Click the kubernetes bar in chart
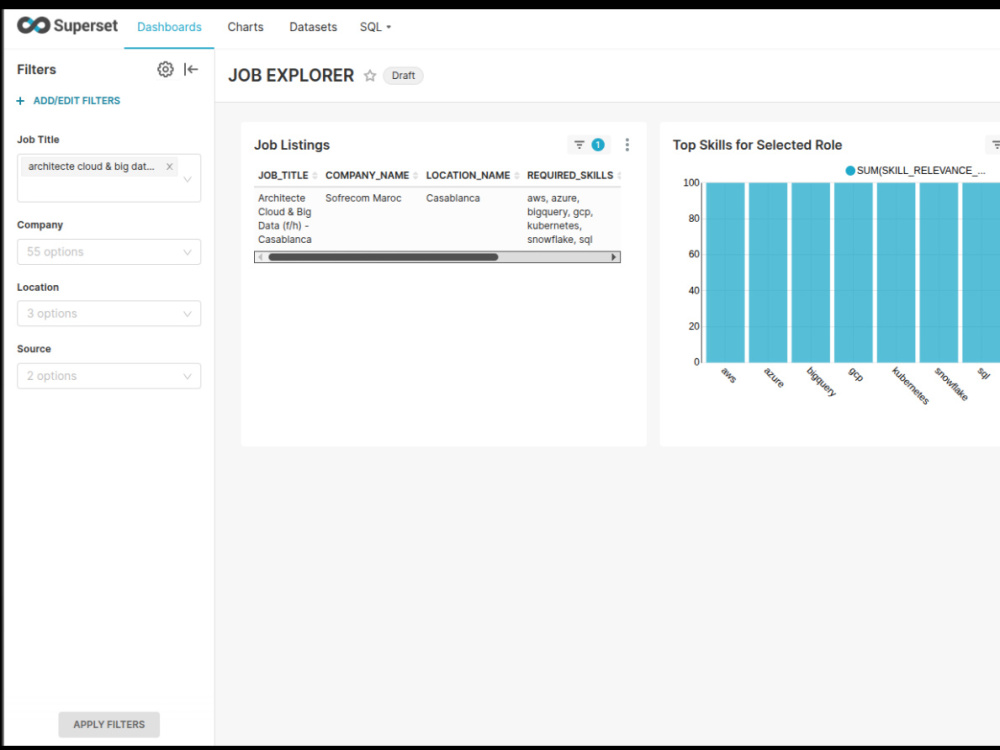 coord(896,272)
